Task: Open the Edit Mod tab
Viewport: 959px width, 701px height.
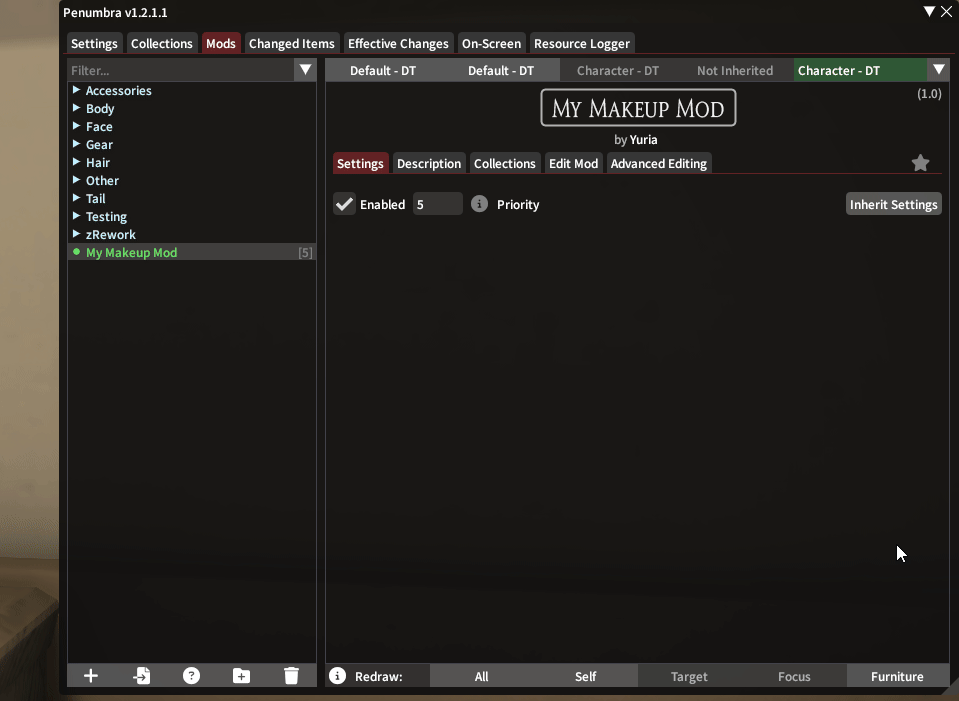Action: (573, 163)
